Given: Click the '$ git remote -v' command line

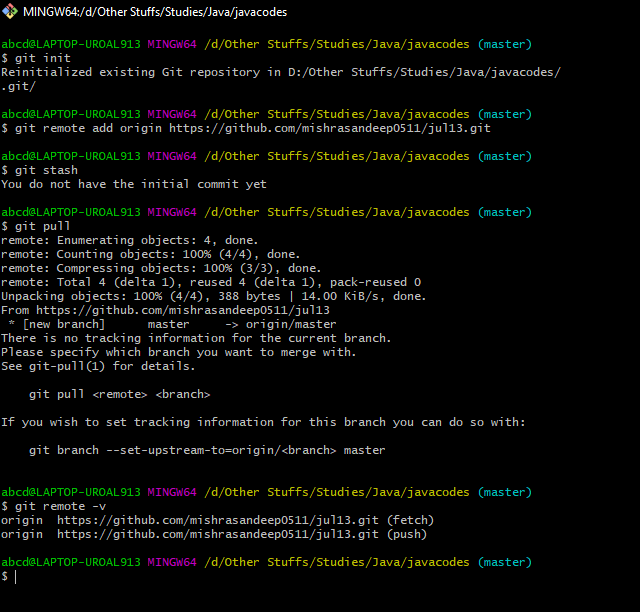Looking at the screenshot, I should [53, 506].
